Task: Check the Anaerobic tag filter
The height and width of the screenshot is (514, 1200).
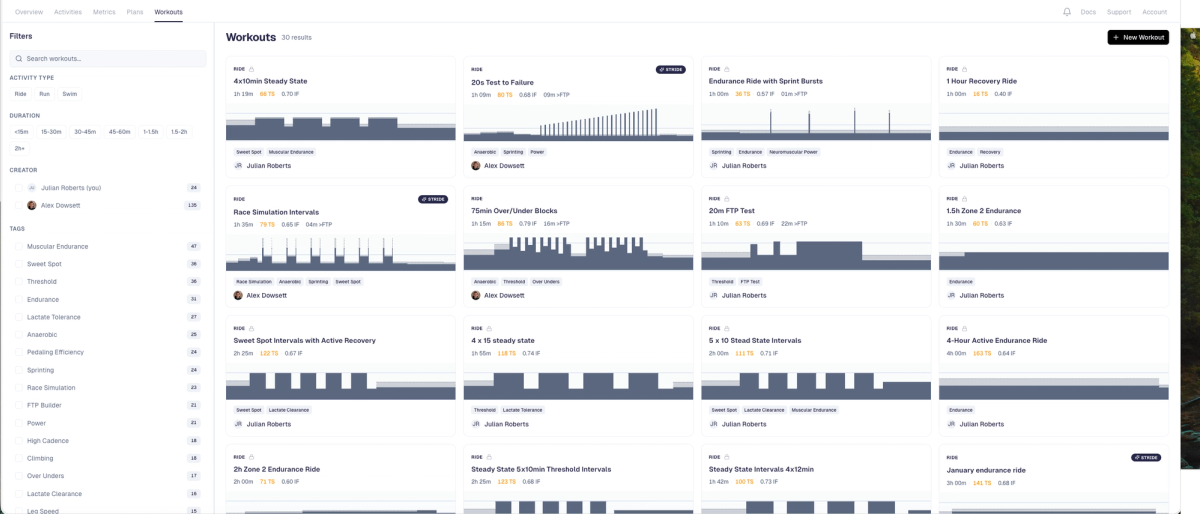Action: (18, 335)
